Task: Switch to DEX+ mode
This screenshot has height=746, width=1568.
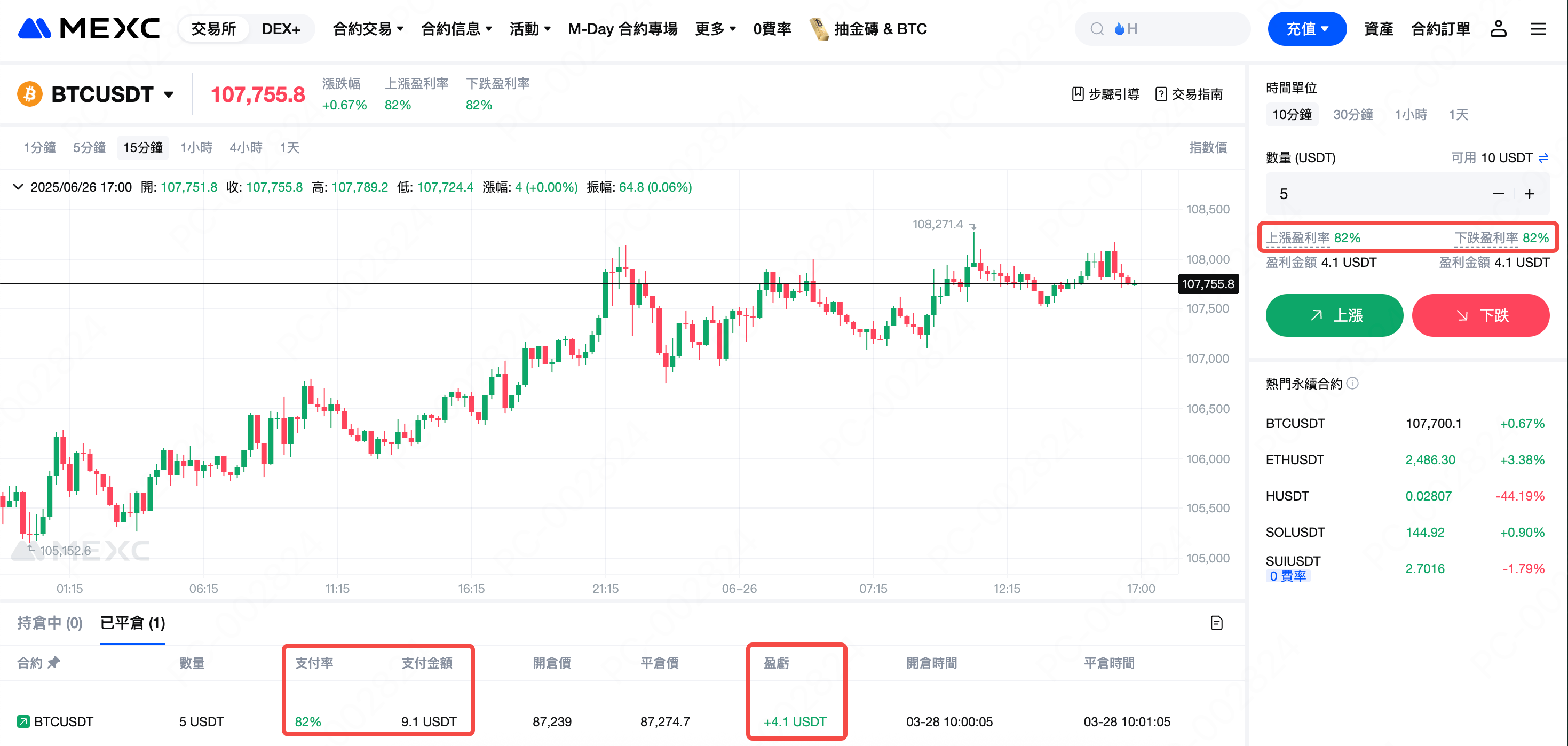Action: (x=281, y=29)
